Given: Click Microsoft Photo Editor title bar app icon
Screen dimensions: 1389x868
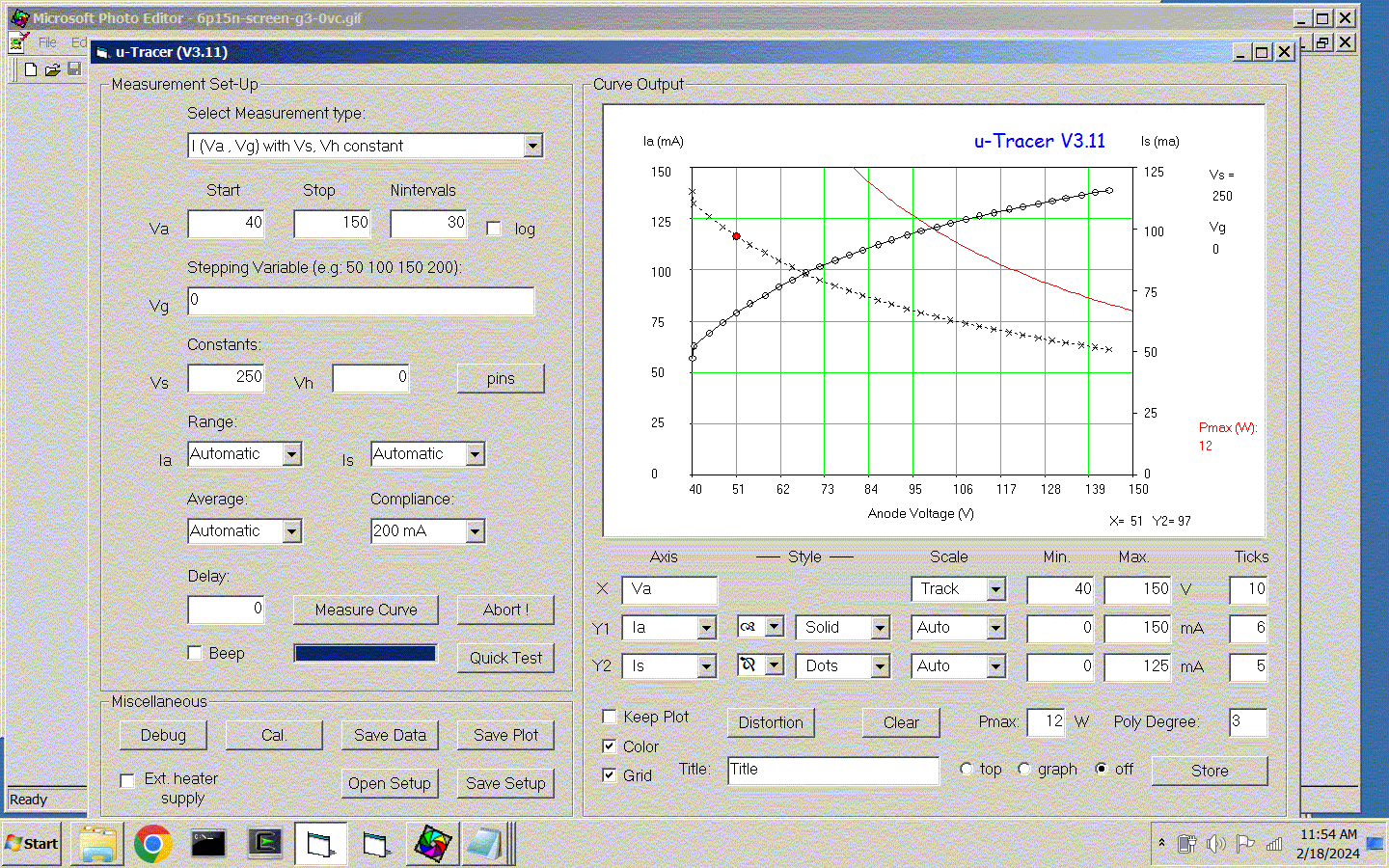Looking at the screenshot, I should [x=18, y=18].
